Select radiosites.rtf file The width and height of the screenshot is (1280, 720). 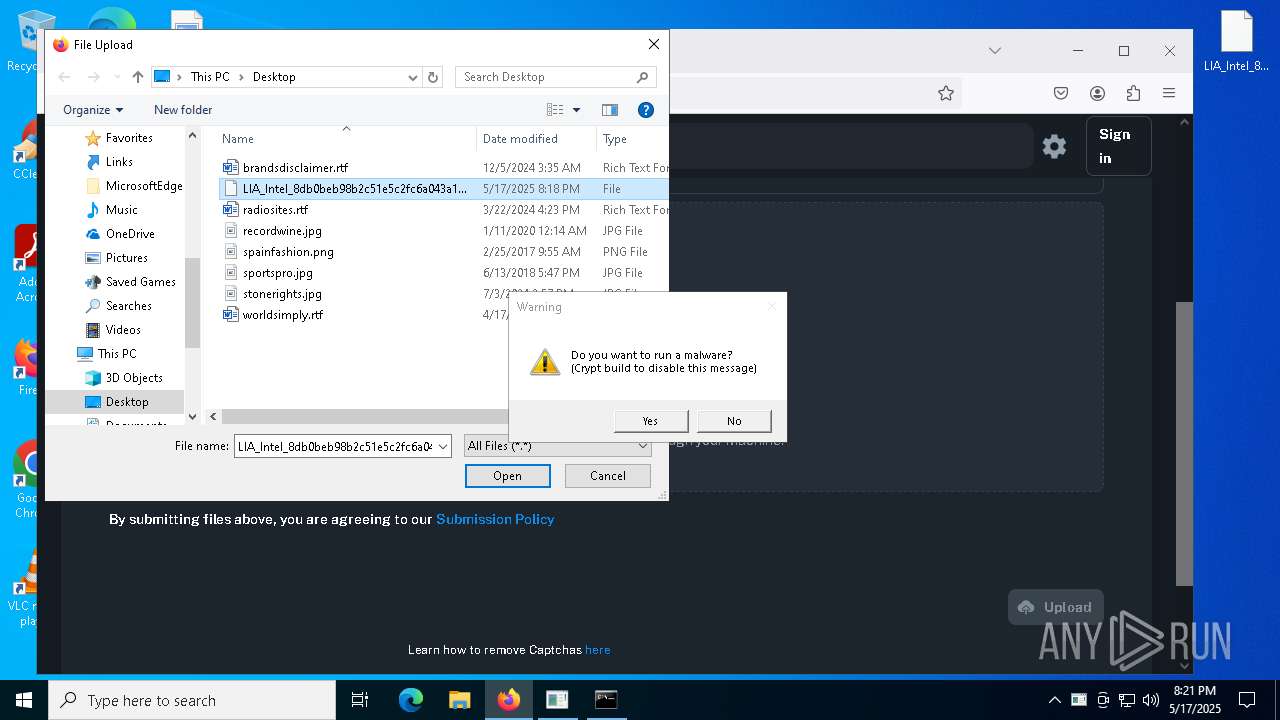click(x=275, y=210)
